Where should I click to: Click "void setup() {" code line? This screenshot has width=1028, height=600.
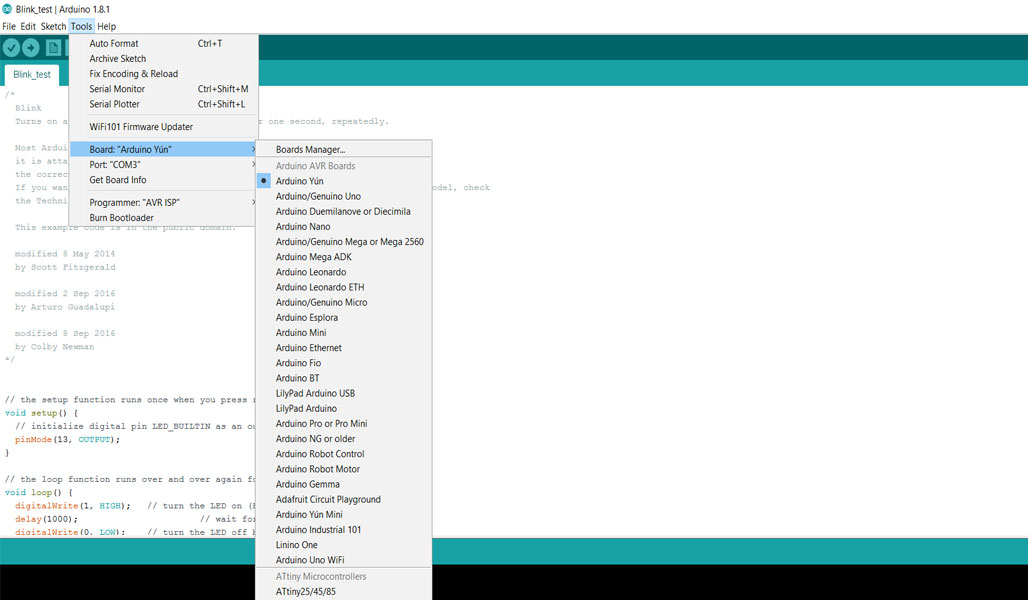tap(41, 413)
